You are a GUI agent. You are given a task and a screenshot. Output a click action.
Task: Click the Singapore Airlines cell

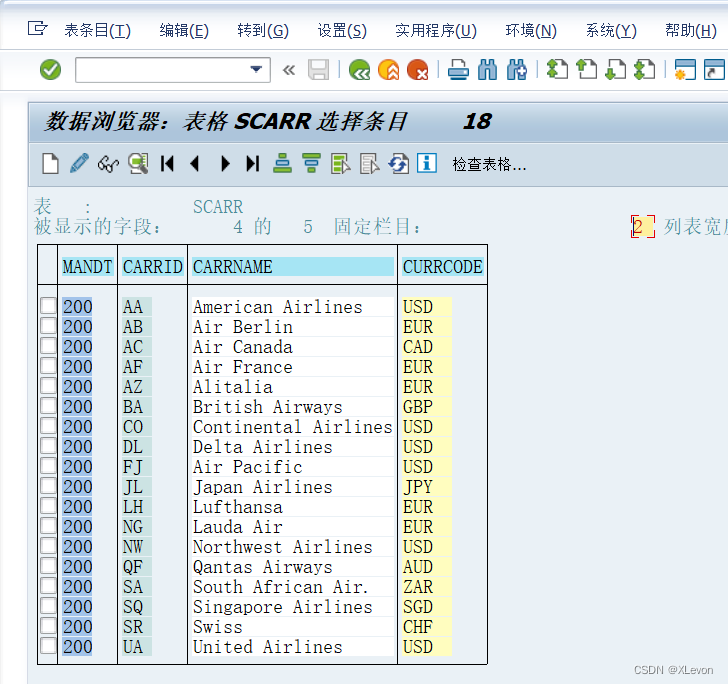coord(293,607)
